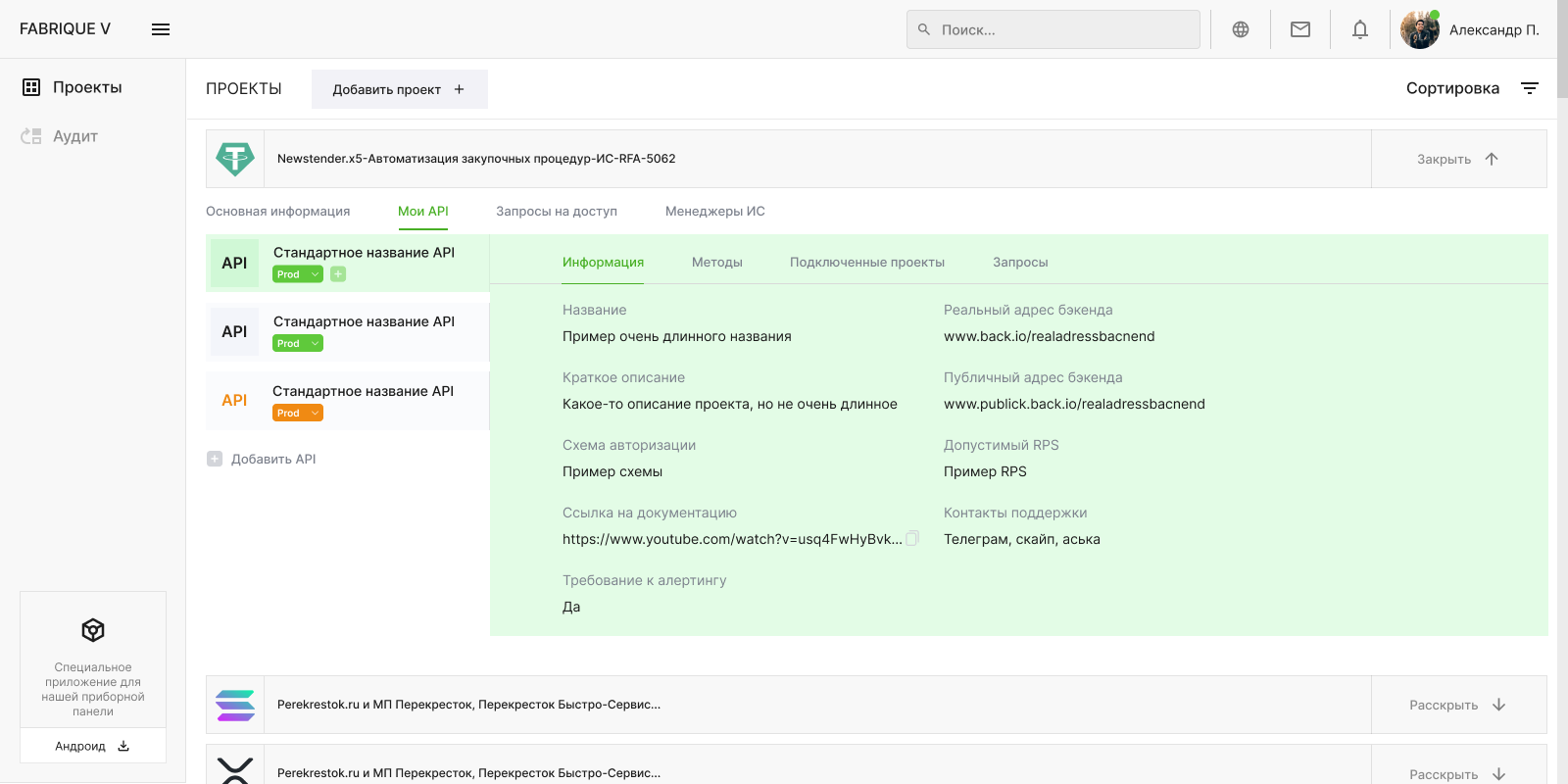Open the notifications bell
Viewport: 1568px width, 784px height.
[1360, 29]
